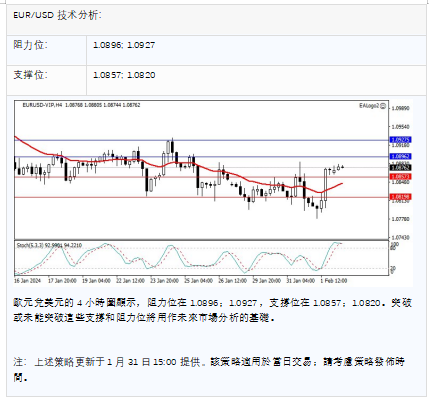Click the EUR/USD 技术分析 heading

pos(57,15)
